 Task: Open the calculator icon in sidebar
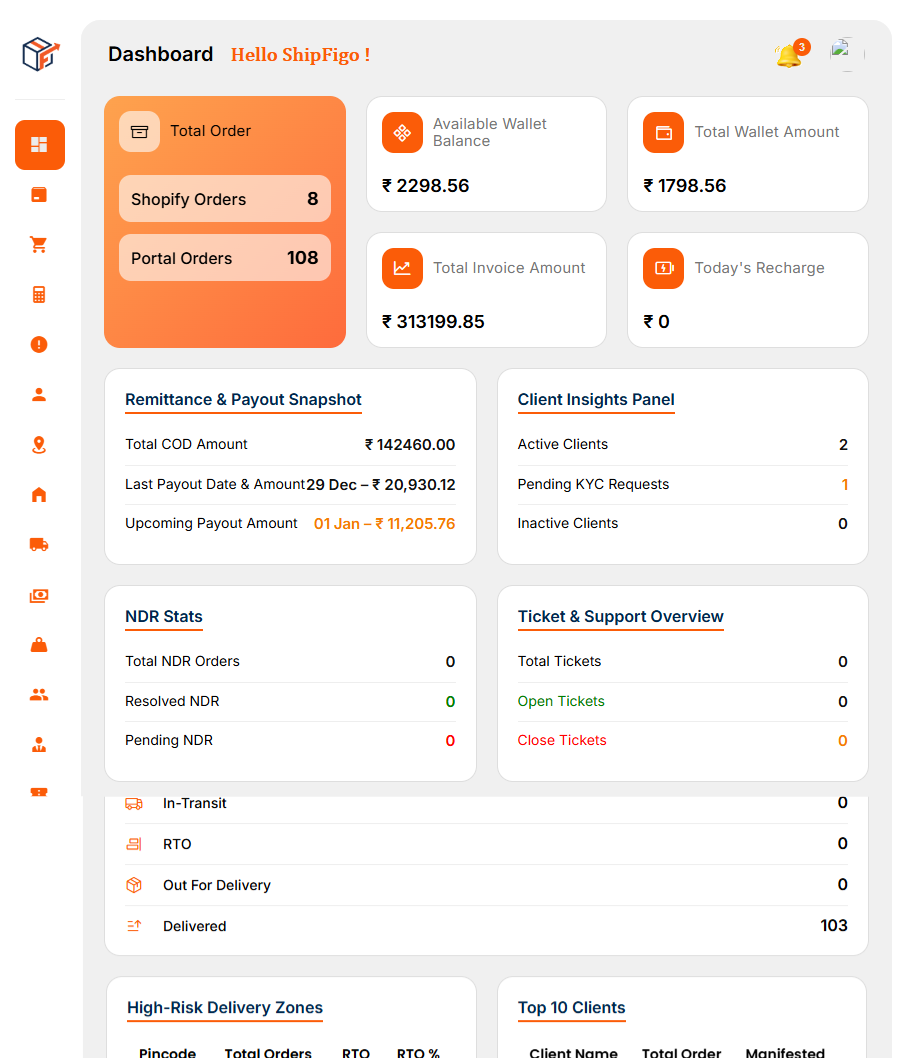tap(39, 294)
